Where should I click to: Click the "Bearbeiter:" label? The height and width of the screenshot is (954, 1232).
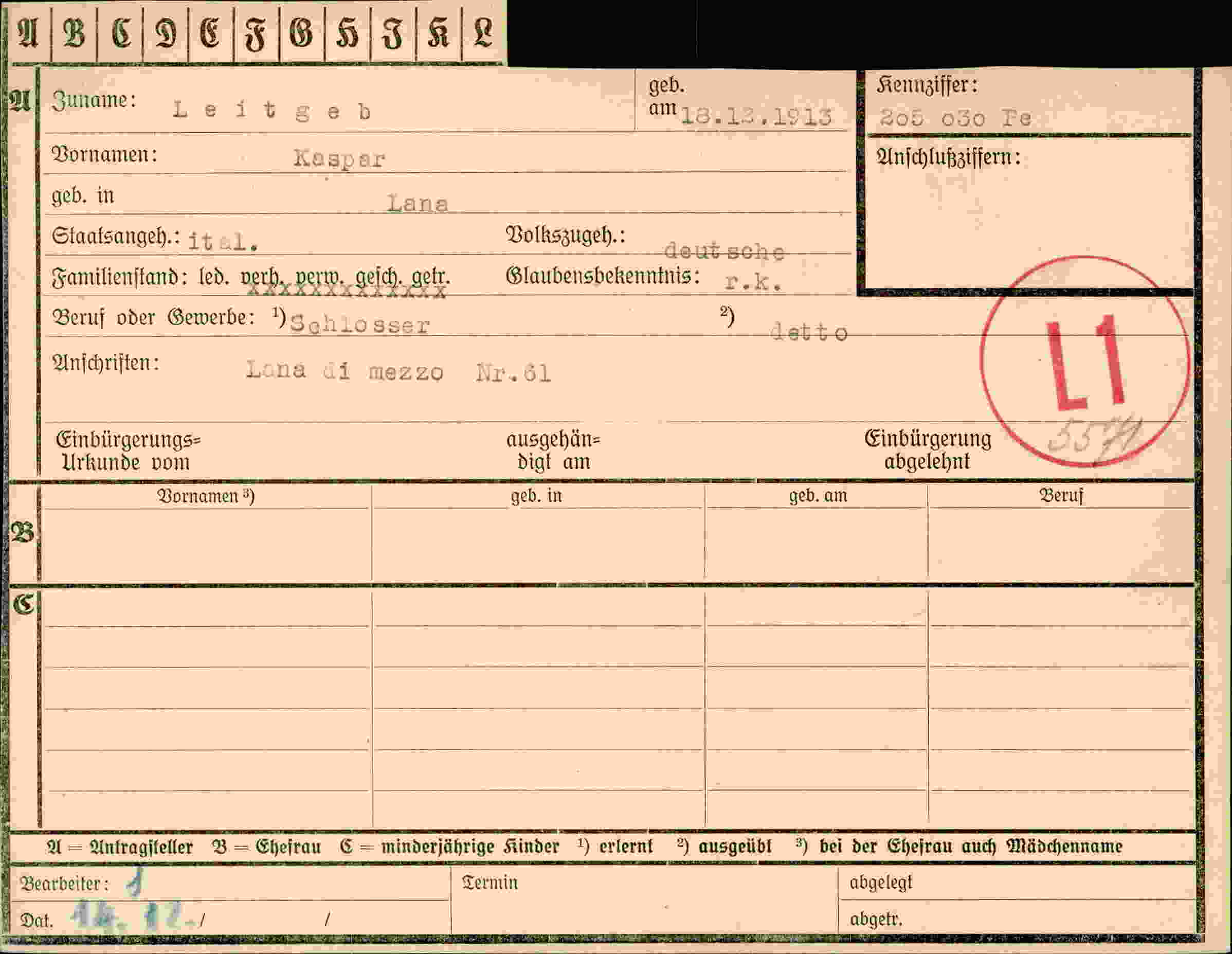pos(64,884)
